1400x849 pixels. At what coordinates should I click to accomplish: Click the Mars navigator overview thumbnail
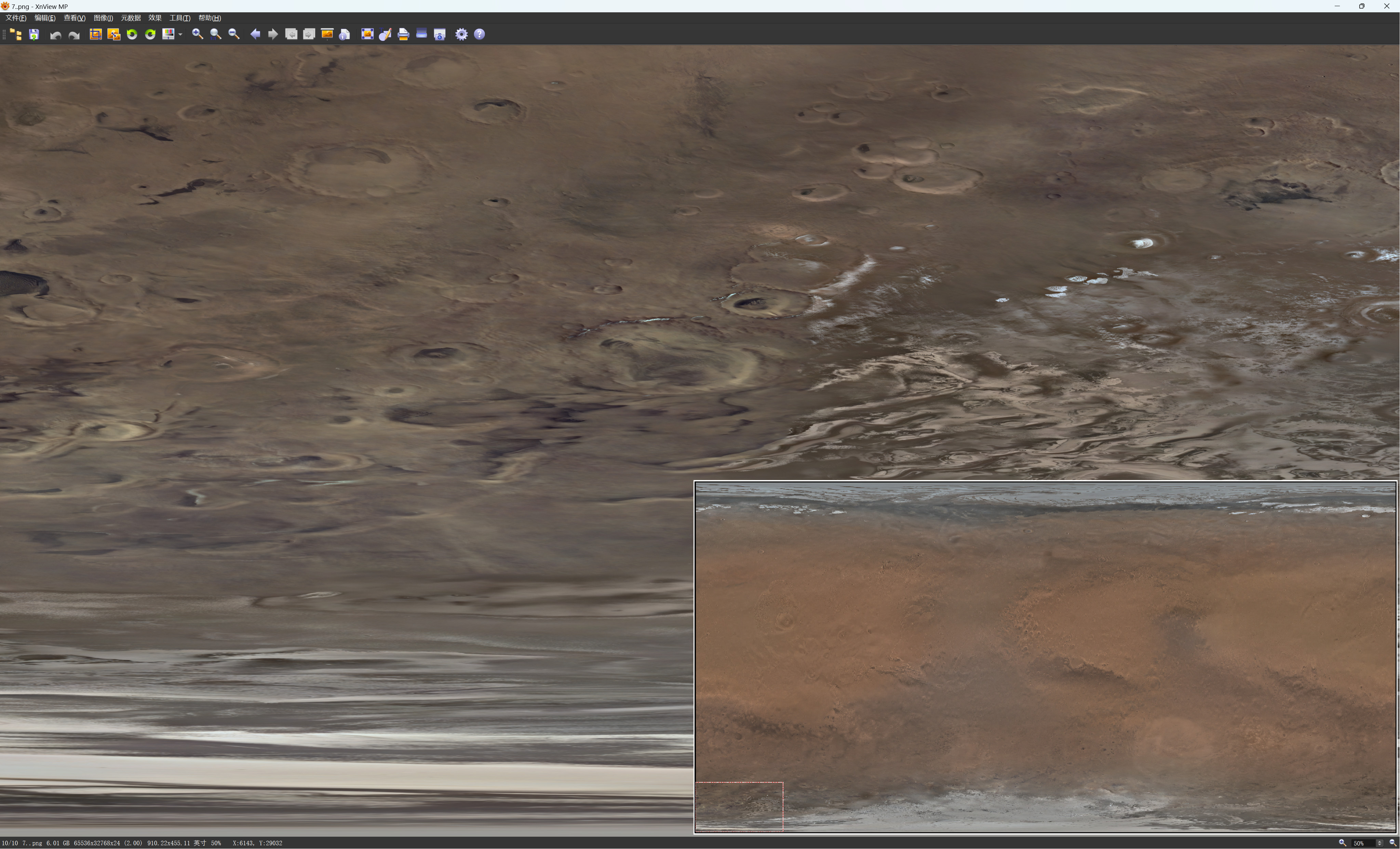(x=1046, y=657)
